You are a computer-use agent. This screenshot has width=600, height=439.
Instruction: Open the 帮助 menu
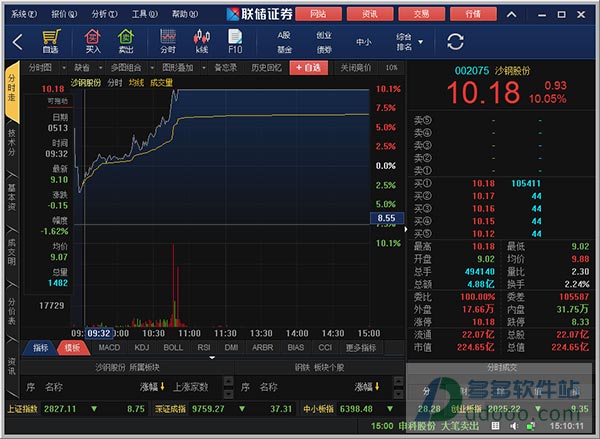[185, 14]
